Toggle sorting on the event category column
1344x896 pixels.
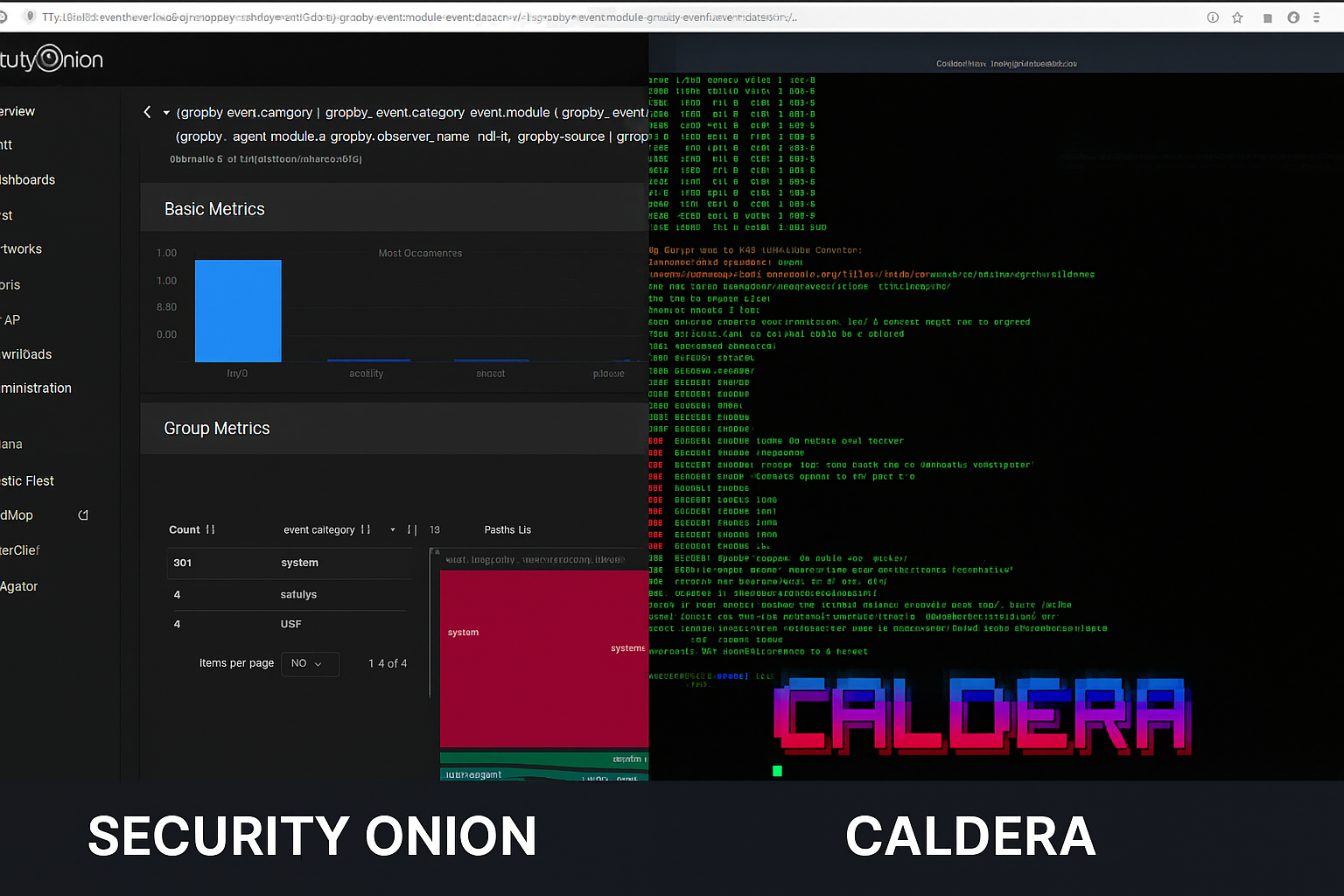click(x=363, y=529)
